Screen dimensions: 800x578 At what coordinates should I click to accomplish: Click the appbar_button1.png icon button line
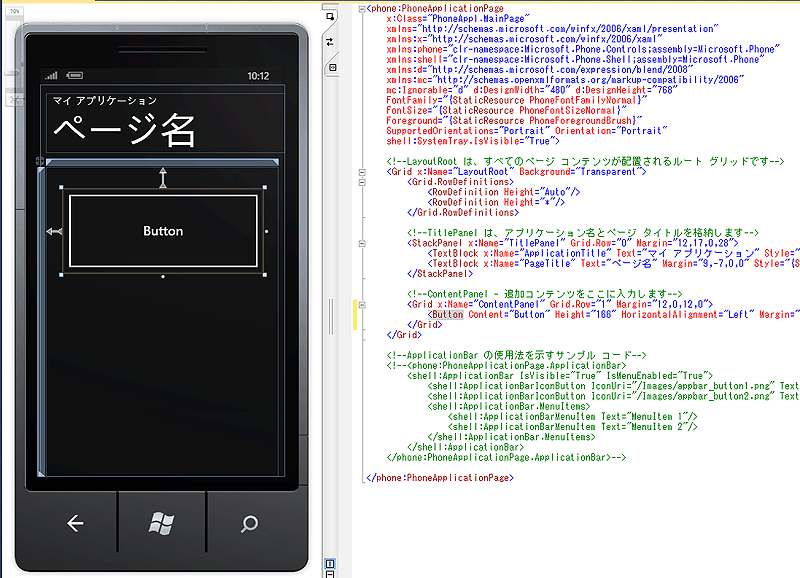click(x=613, y=386)
